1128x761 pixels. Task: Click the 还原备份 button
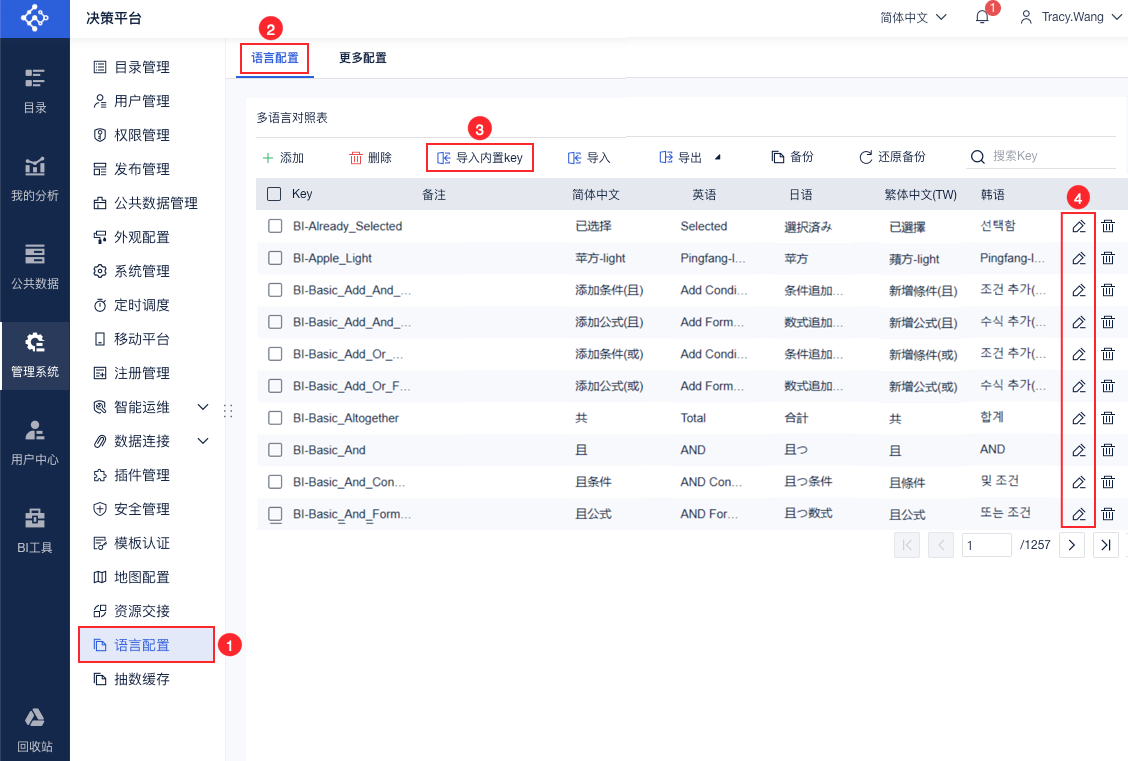point(893,157)
